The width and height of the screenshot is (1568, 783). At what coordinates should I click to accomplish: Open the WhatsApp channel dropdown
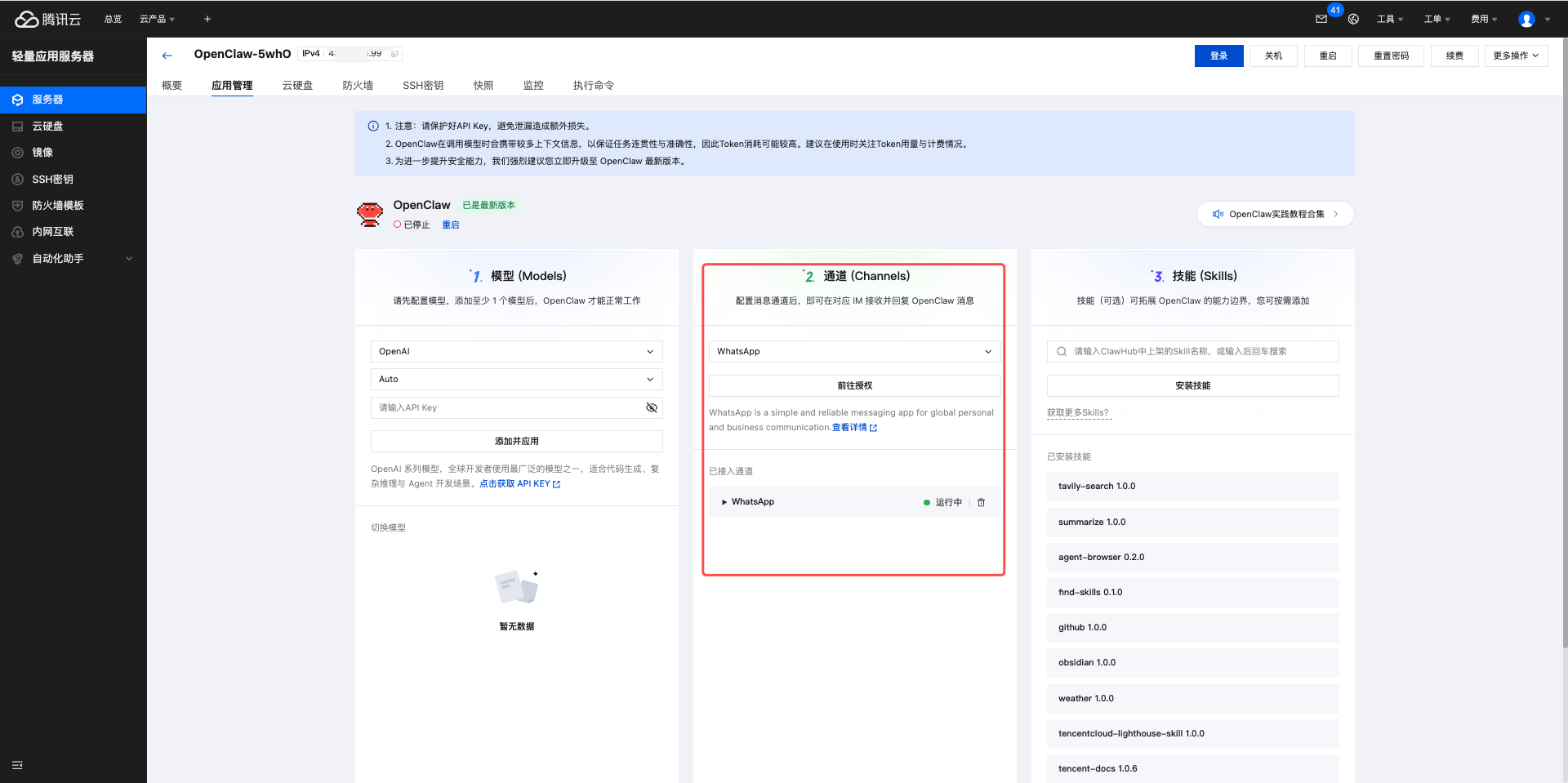coord(854,351)
